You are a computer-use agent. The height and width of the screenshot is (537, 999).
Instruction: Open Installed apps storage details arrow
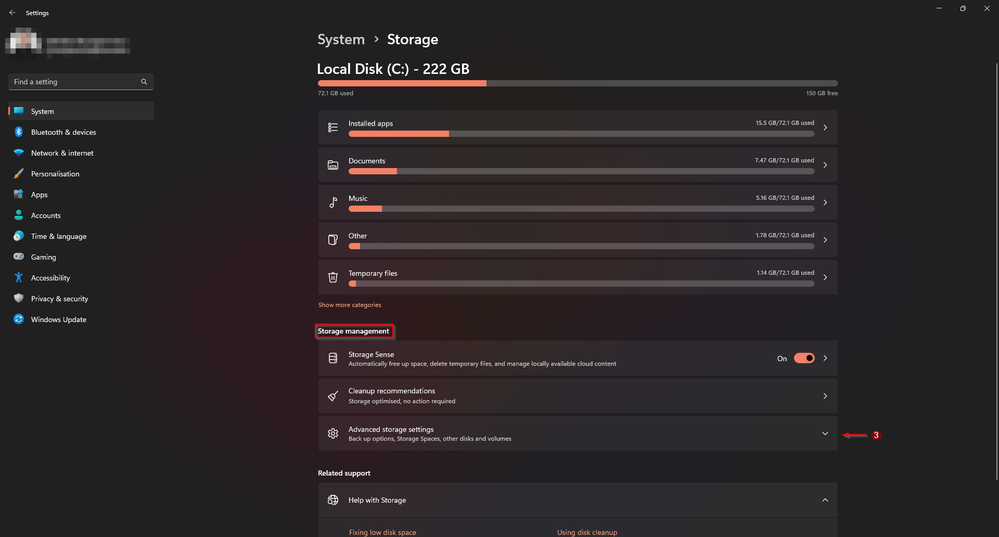[x=825, y=128]
